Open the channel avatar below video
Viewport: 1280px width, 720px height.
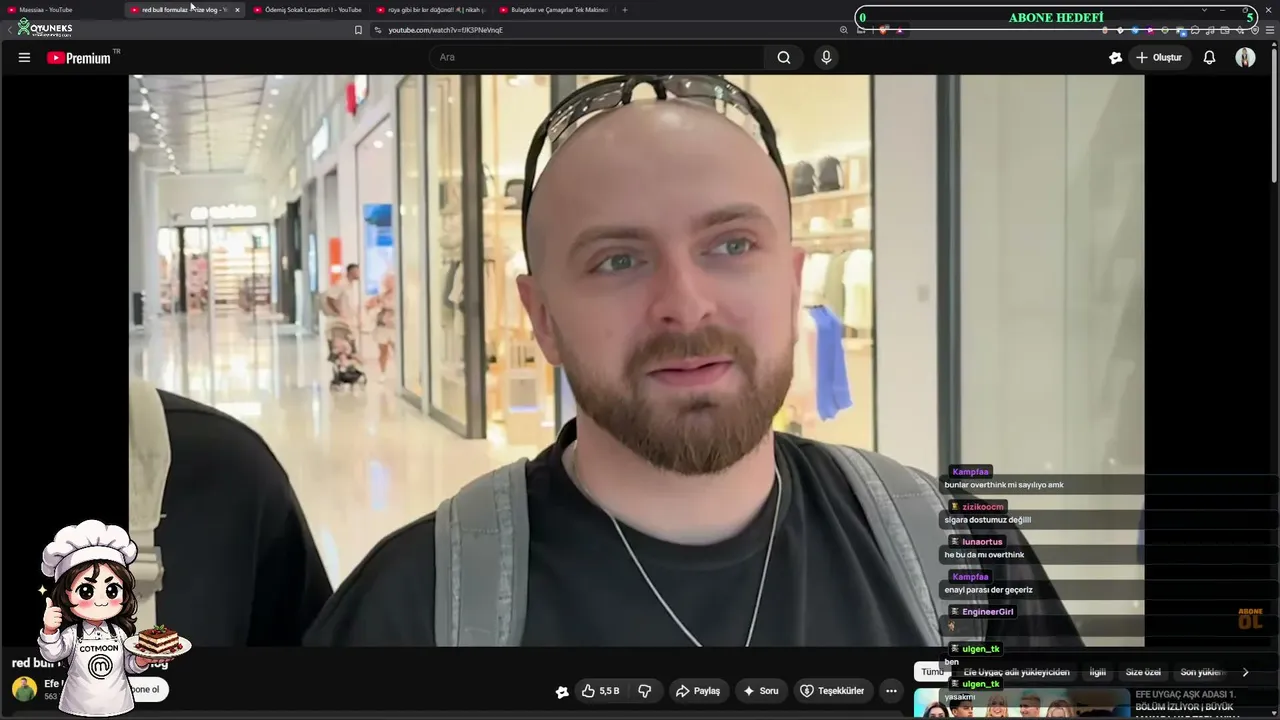point(24,689)
